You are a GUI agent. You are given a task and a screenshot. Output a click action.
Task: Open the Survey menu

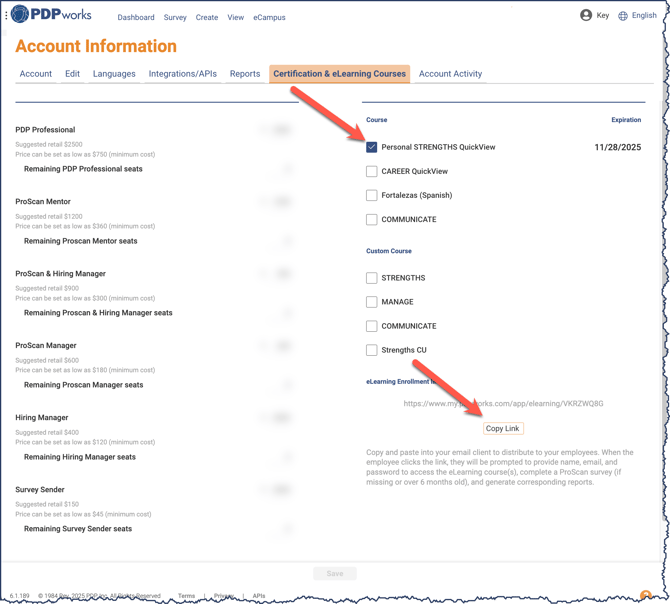coord(175,18)
